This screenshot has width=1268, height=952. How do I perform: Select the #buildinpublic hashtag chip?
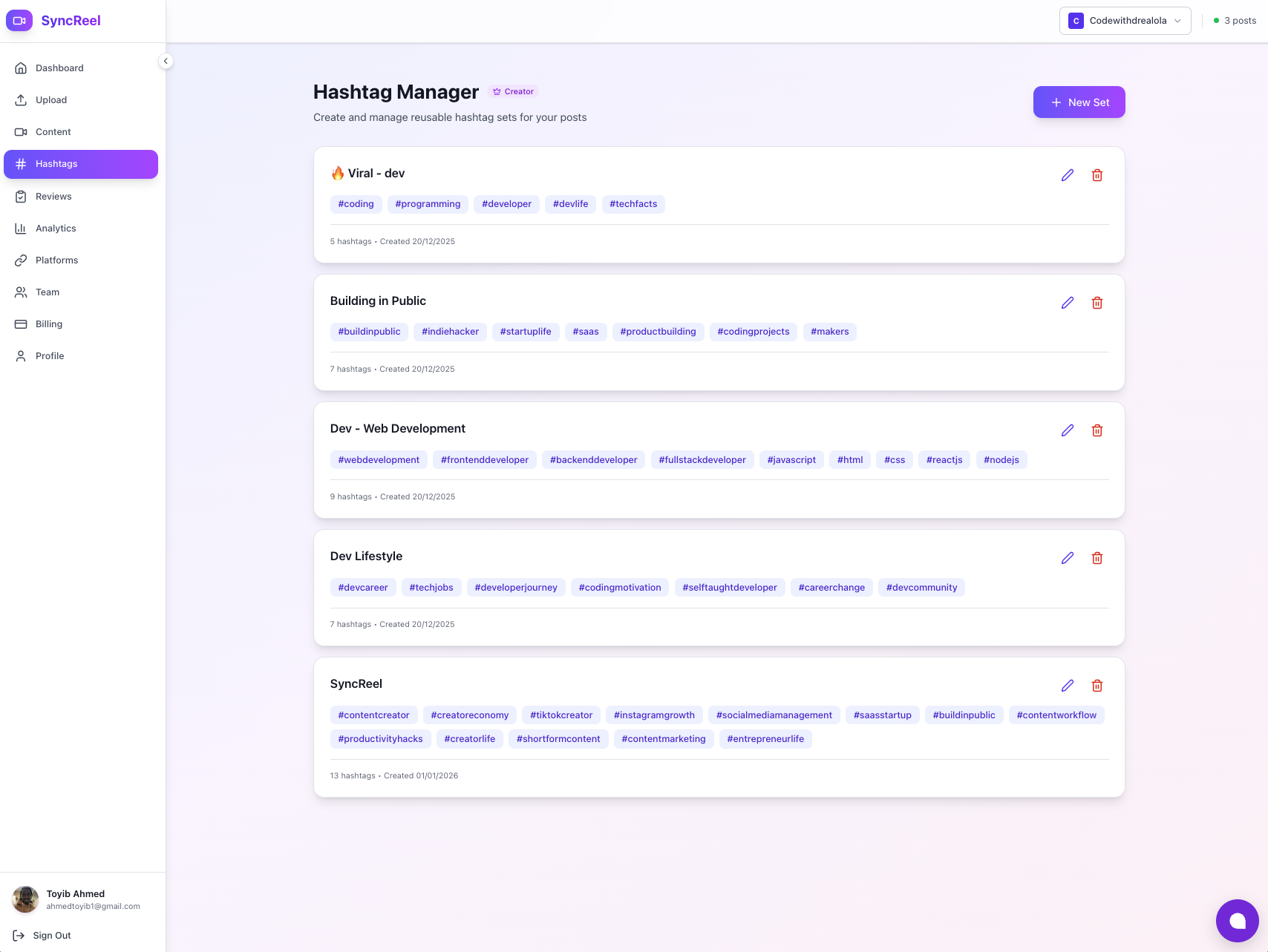point(369,332)
